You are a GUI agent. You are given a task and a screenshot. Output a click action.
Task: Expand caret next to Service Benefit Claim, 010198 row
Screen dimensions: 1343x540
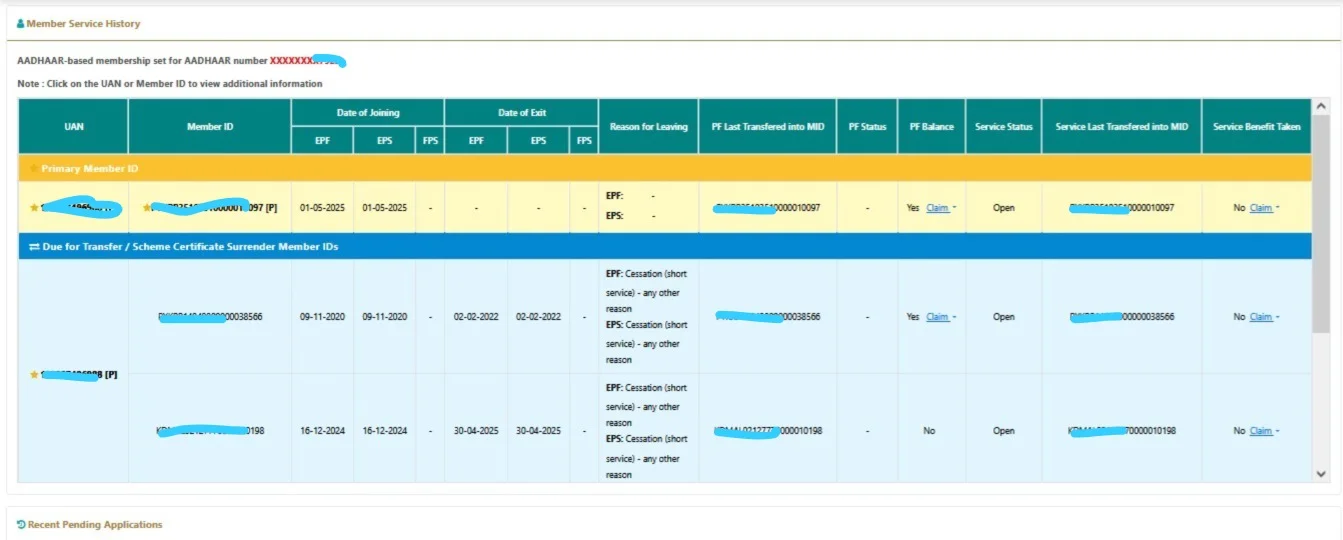pos(1278,431)
